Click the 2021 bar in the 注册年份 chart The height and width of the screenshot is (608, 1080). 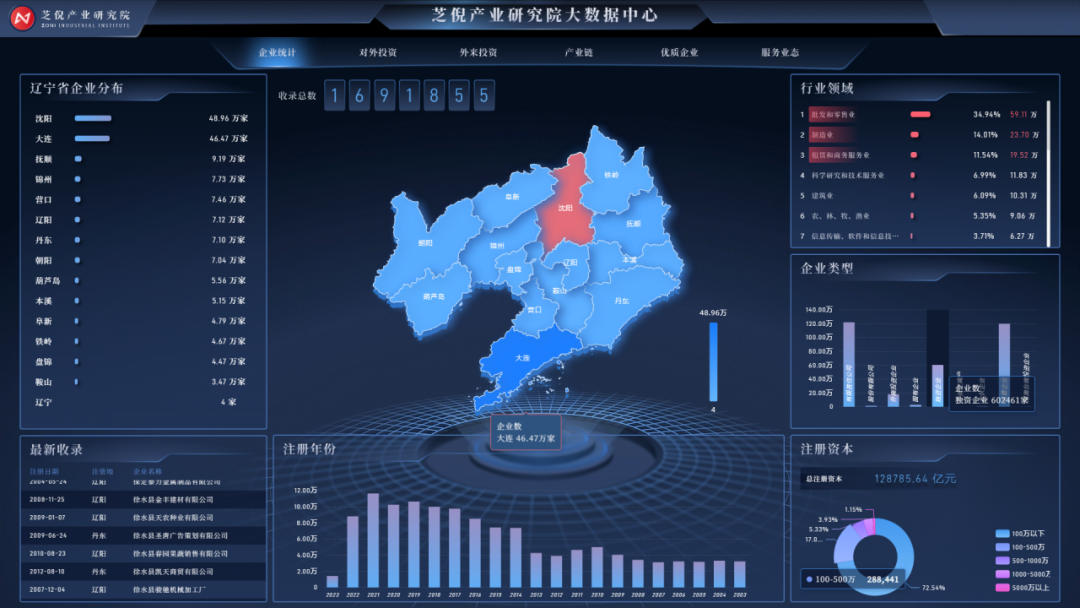(x=373, y=540)
